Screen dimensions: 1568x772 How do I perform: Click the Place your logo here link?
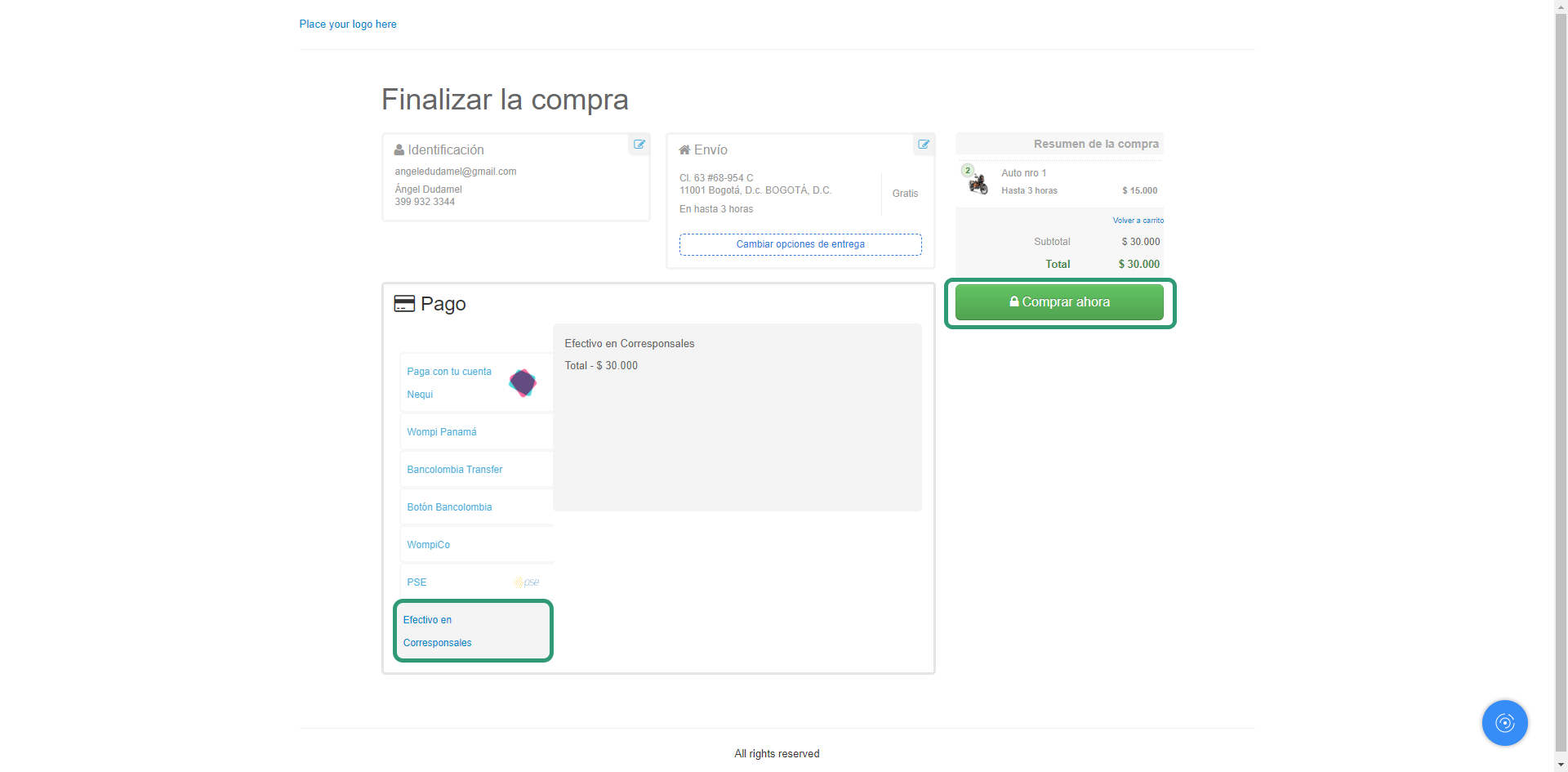point(348,25)
